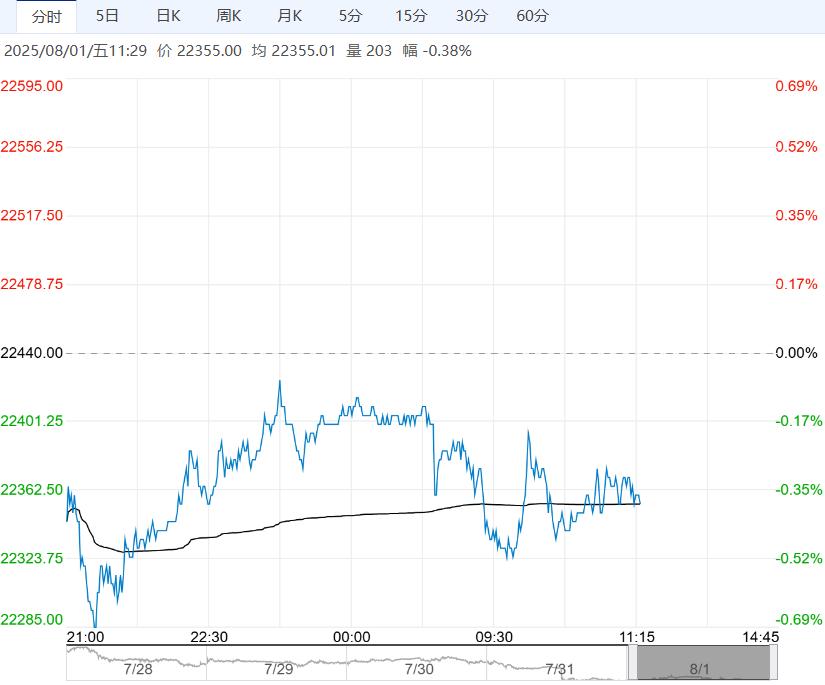The height and width of the screenshot is (685, 825).
Task: Click the -0.69% label on right axis
Action: click(x=796, y=620)
